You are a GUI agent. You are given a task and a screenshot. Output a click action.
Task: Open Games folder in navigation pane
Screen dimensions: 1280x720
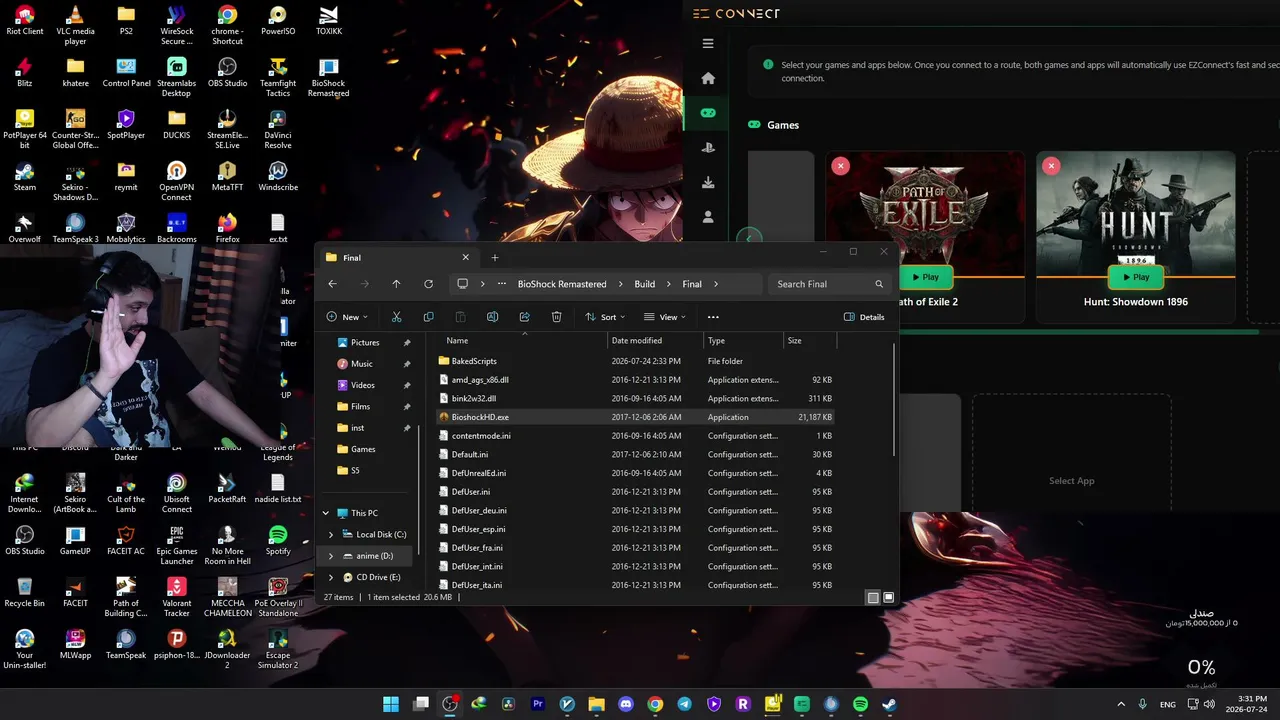tap(363, 449)
